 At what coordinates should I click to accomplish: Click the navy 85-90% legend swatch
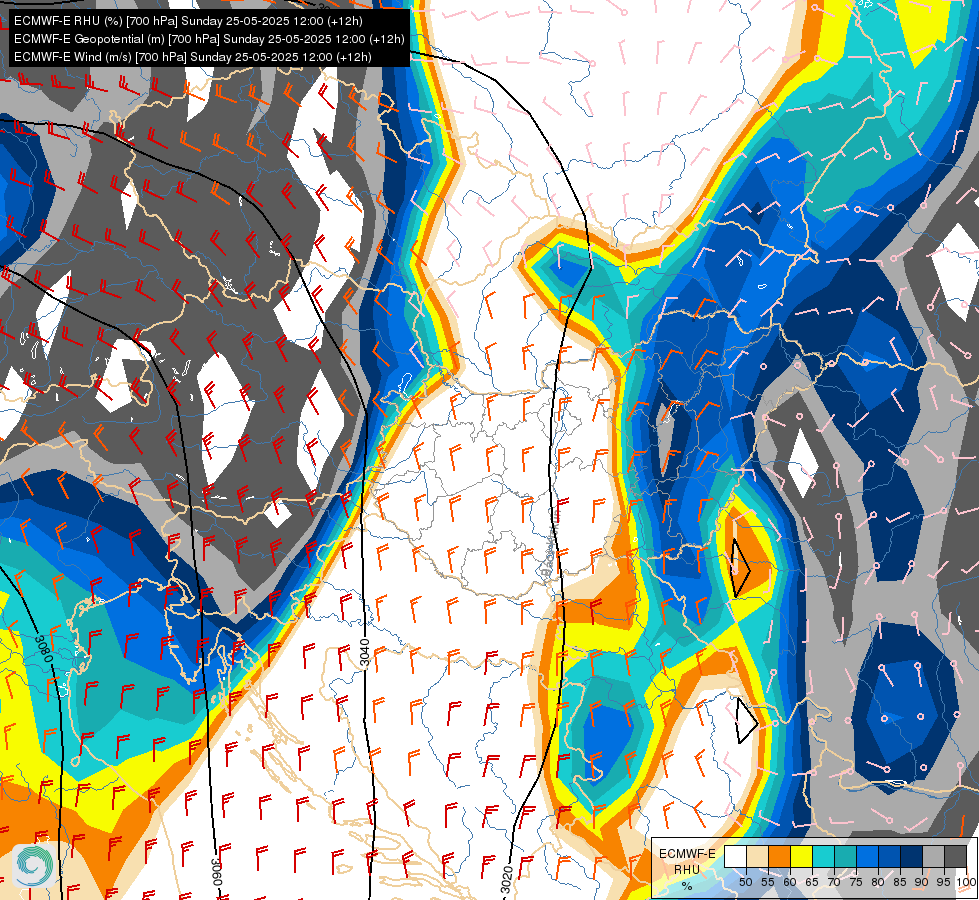click(x=912, y=856)
